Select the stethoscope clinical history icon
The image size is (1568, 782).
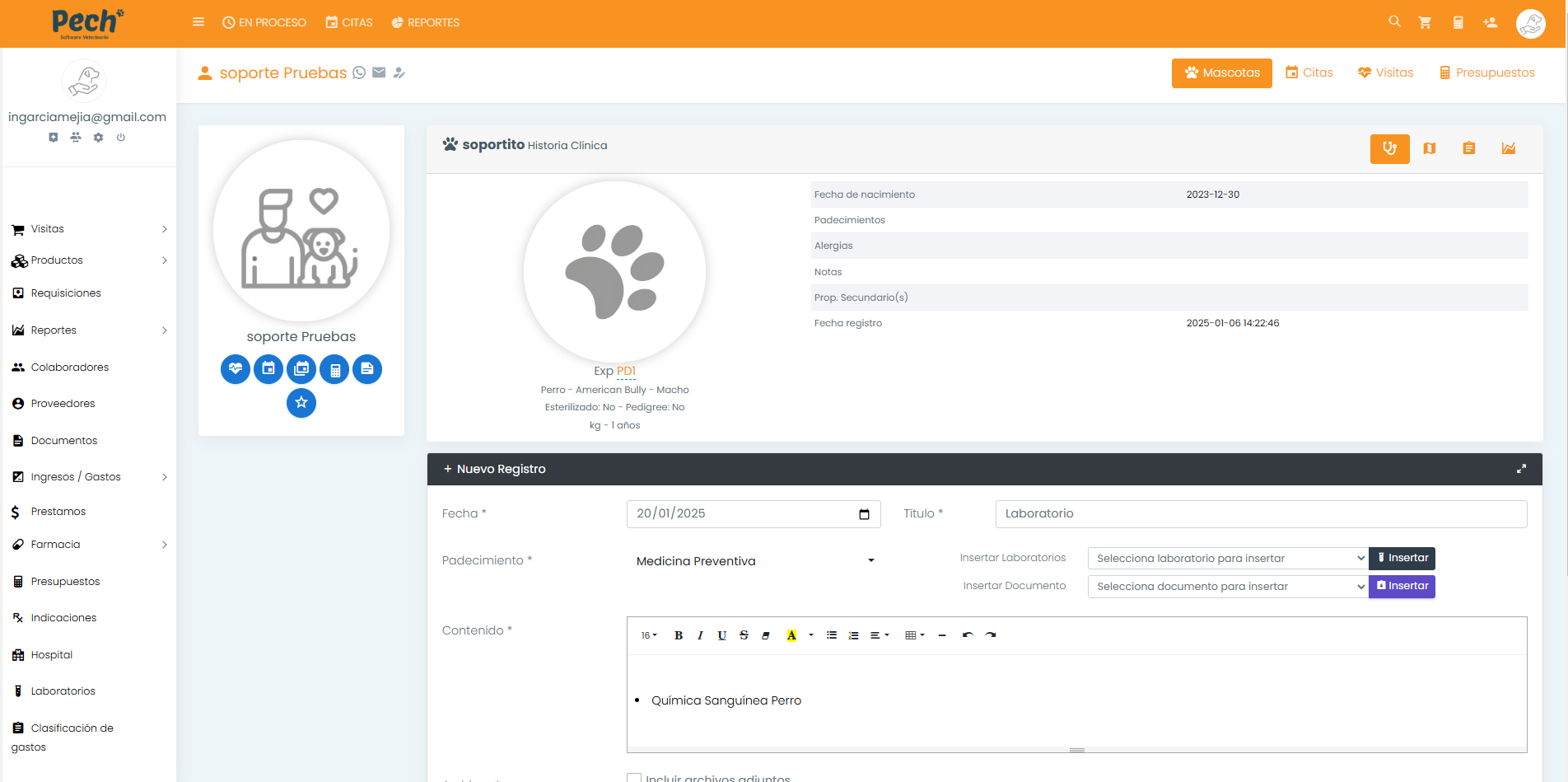coord(1389,148)
